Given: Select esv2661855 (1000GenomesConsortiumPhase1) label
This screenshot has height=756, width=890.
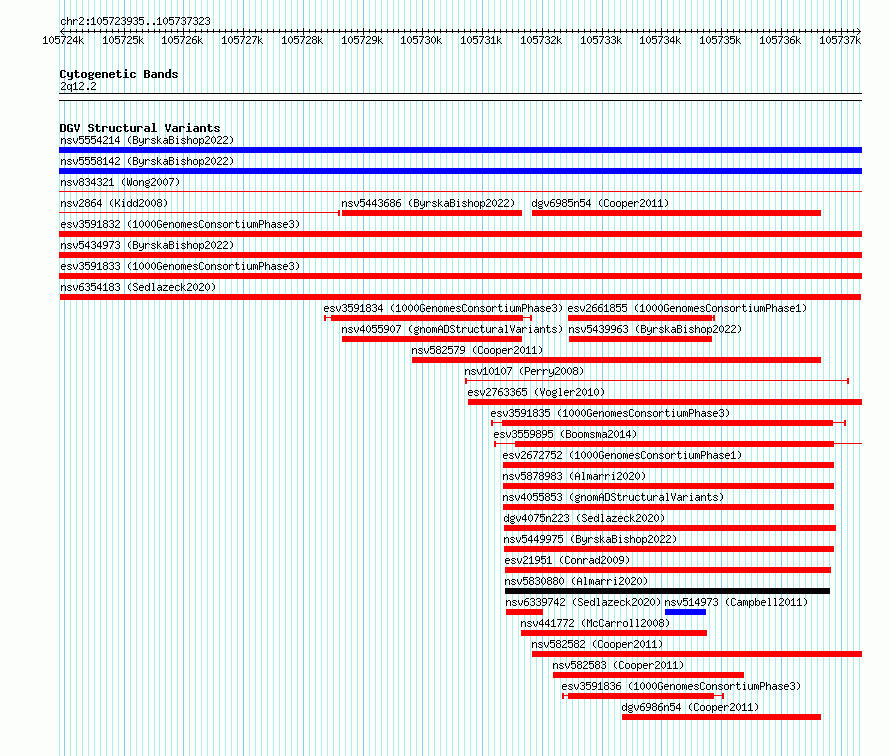Looking at the screenshot, I should tap(687, 308).
